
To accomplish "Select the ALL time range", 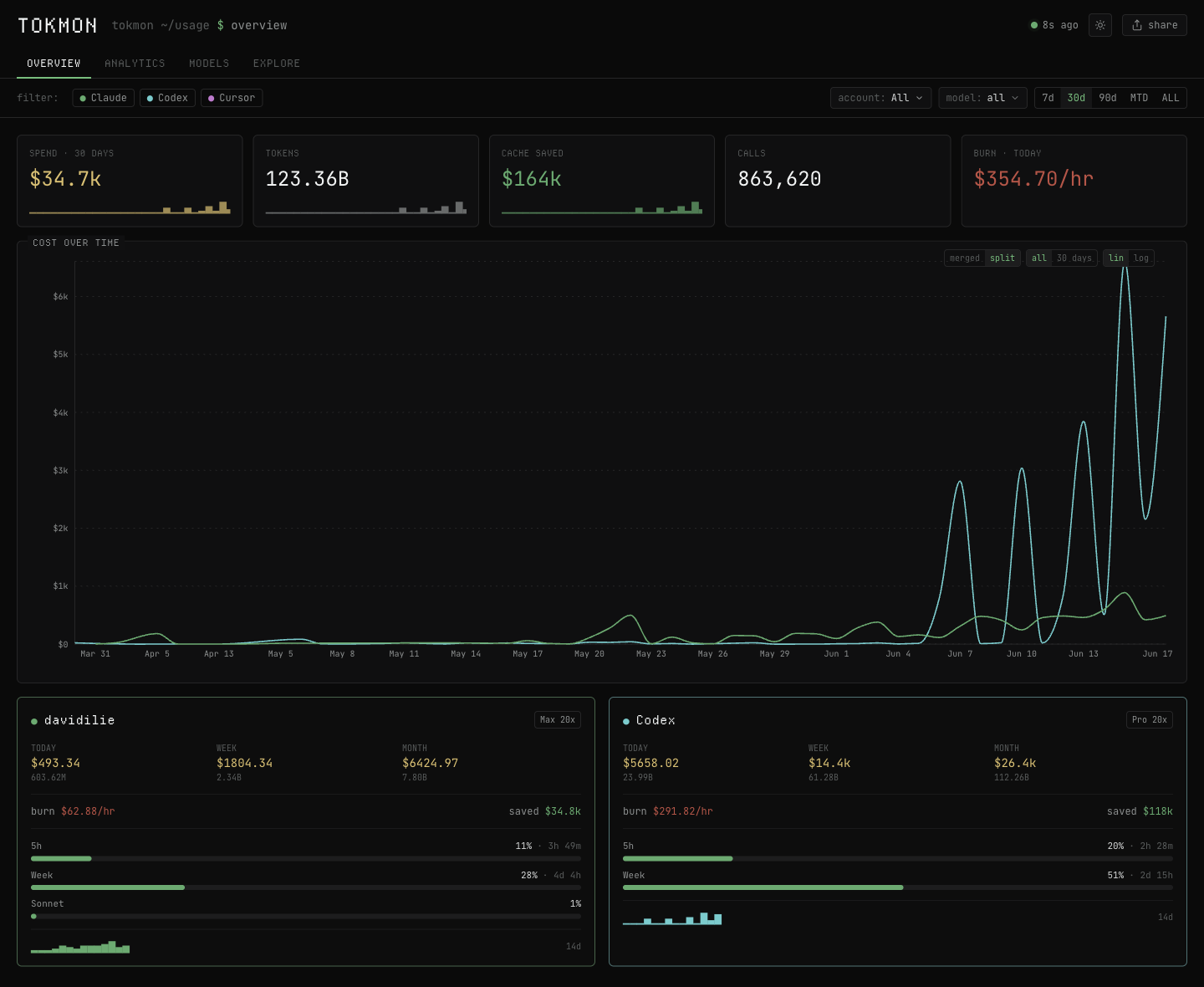I will 1171,98.
